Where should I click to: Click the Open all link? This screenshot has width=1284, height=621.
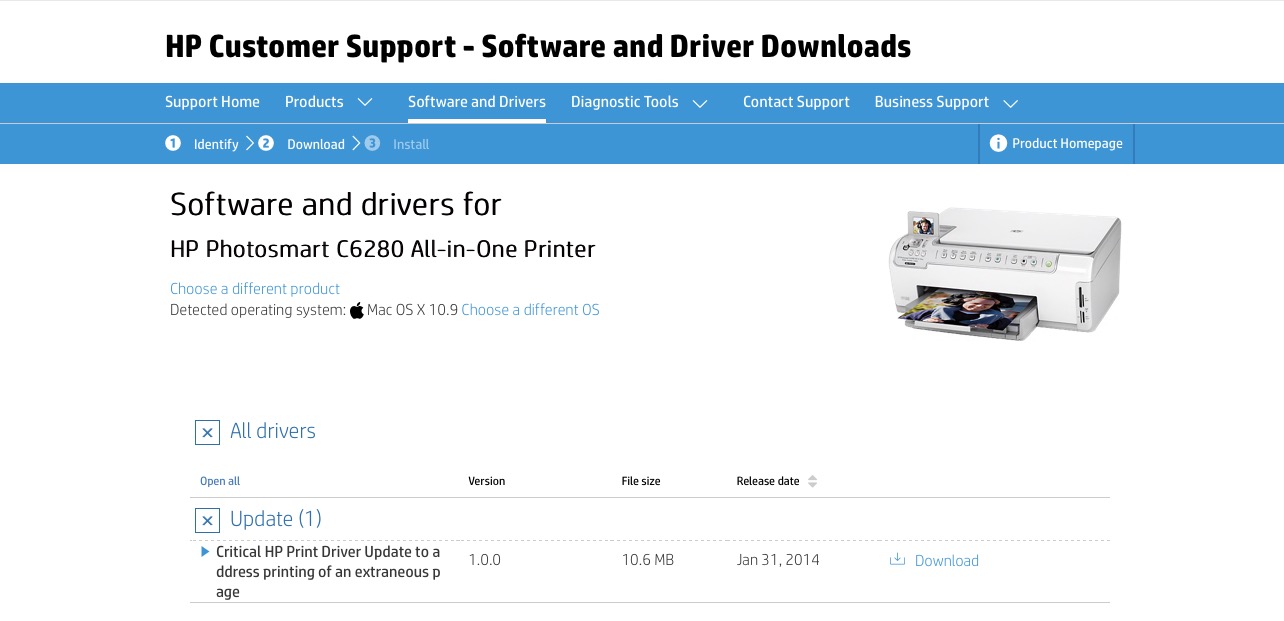point(220,481)
